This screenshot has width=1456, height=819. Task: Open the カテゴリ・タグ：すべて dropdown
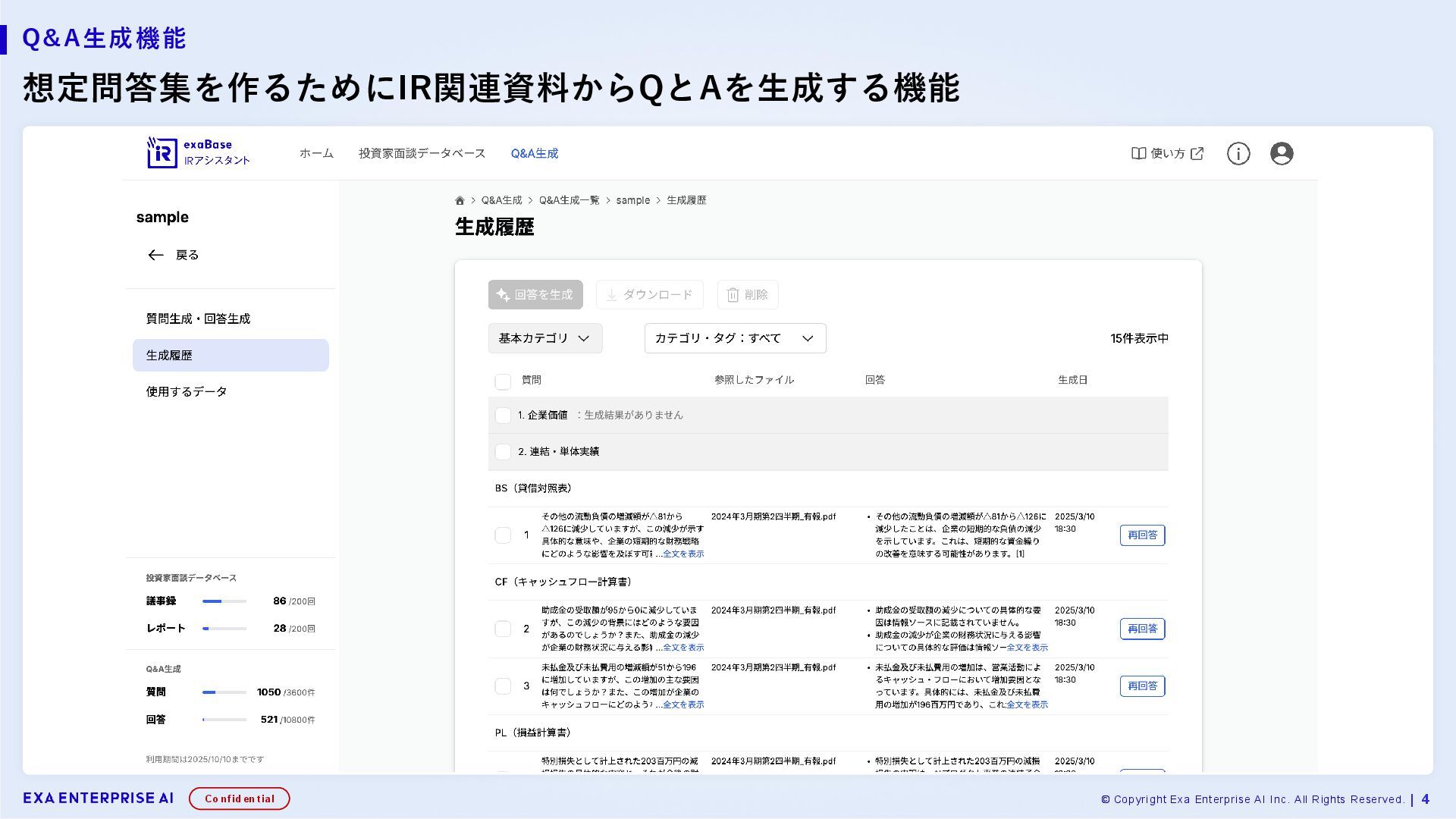click(x=735, y=338)
